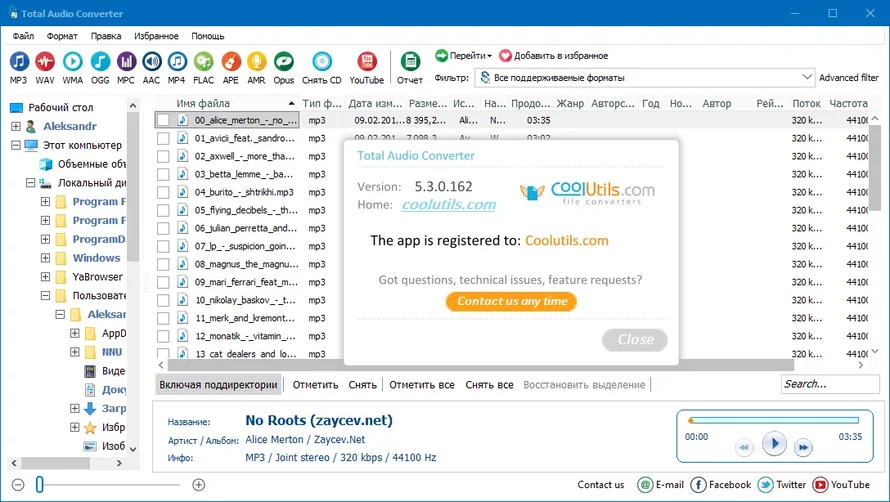The image size is (890, 502).
Task: Click Отметить все button
Action: (x=422, y=384)
